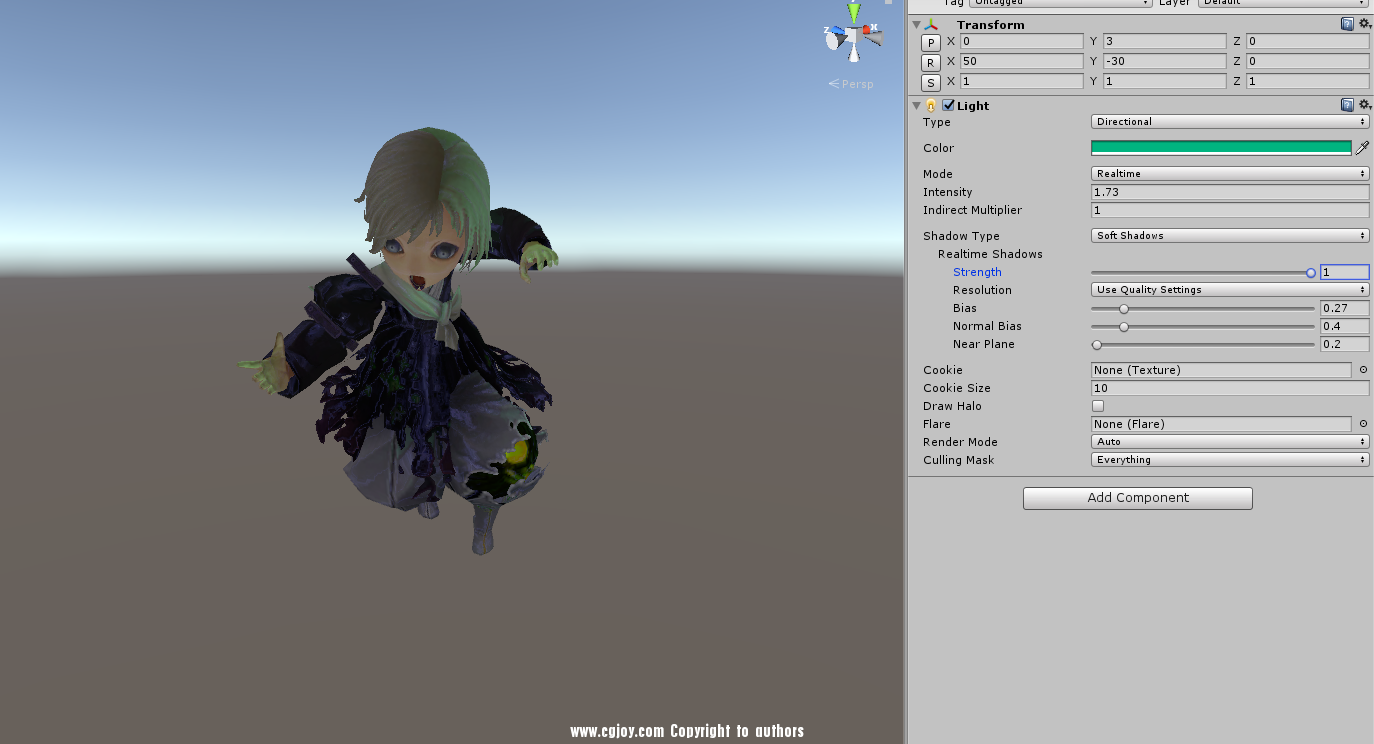The width and height of the screenshot is (1374, 744).
Task: Click the Scale Z input field
Action: pos(1307,82)
